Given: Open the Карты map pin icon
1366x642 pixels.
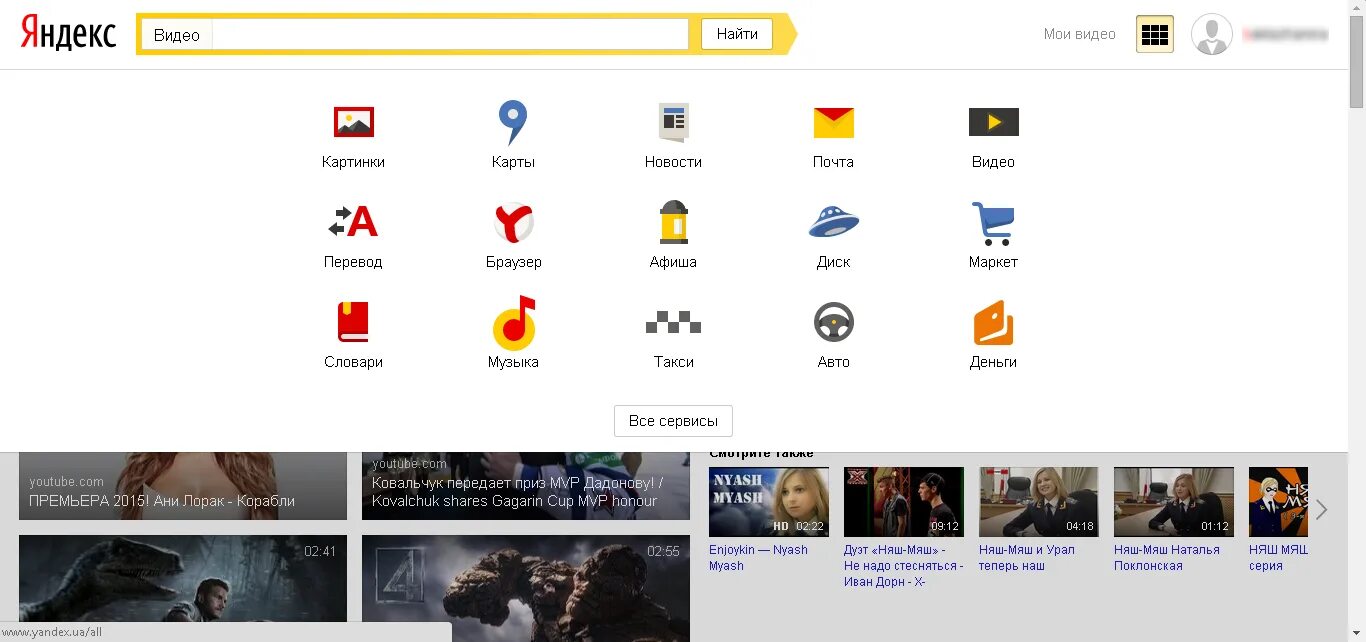Looking at the screenshot, I should coord(513,122).
